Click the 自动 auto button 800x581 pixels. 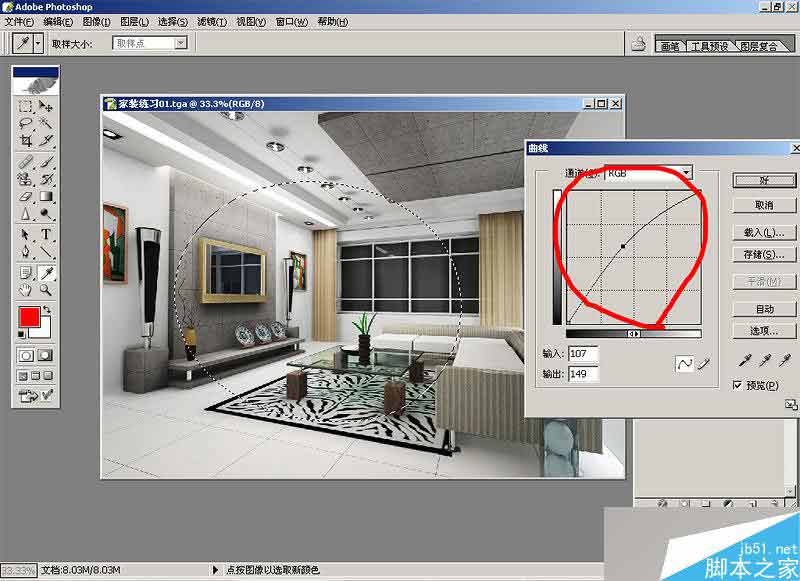point(764,309)
